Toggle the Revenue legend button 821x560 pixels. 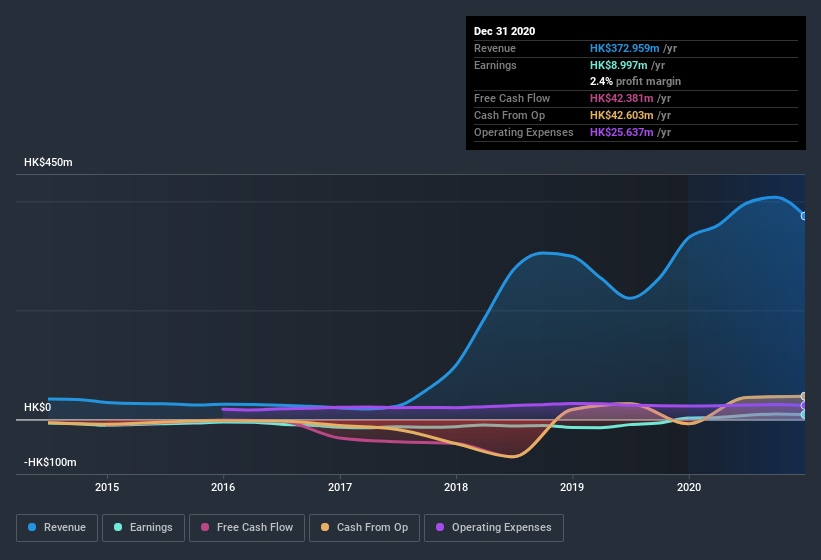(57, 528)
